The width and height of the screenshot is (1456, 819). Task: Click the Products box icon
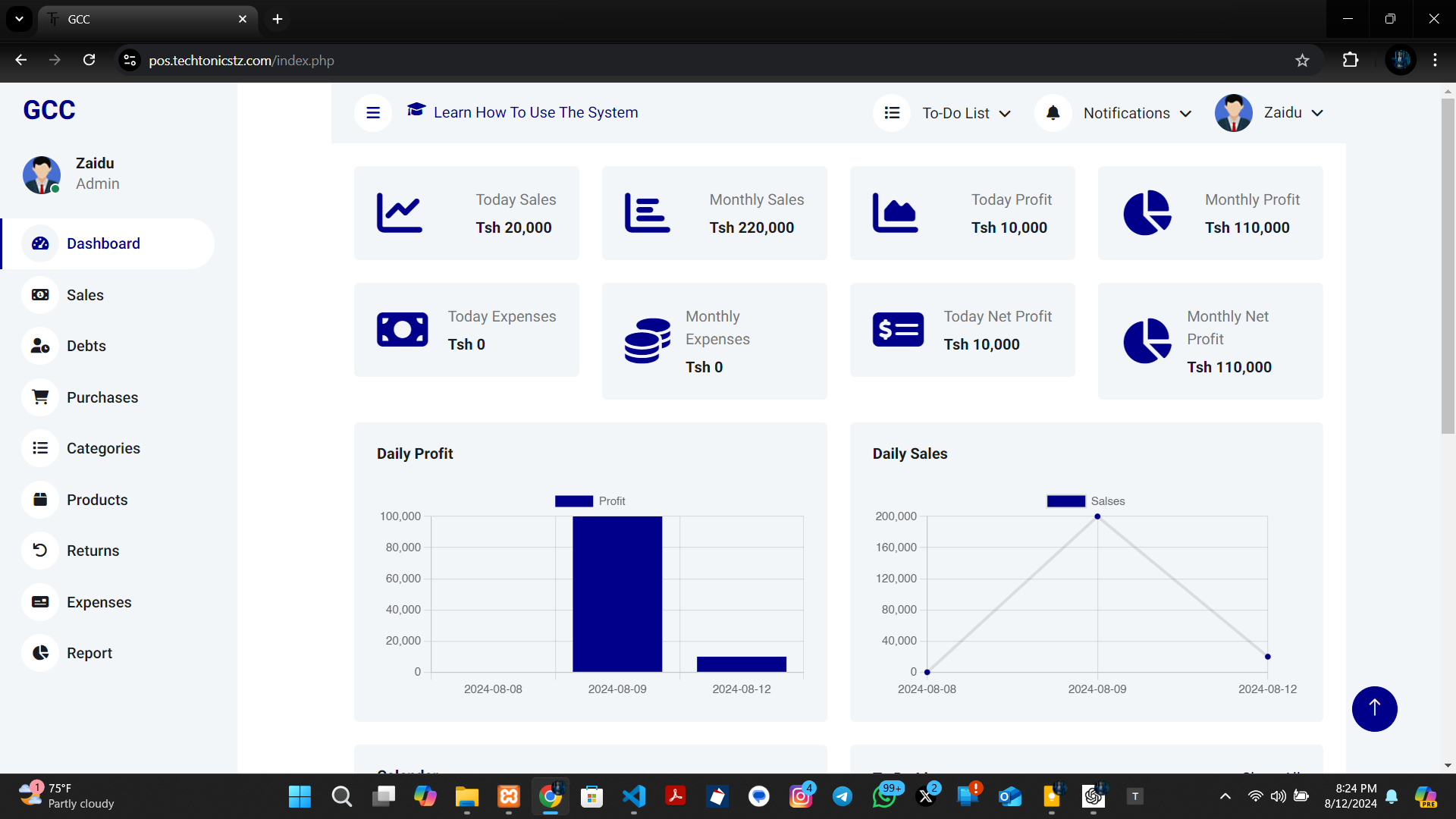[x=40, y=500]
